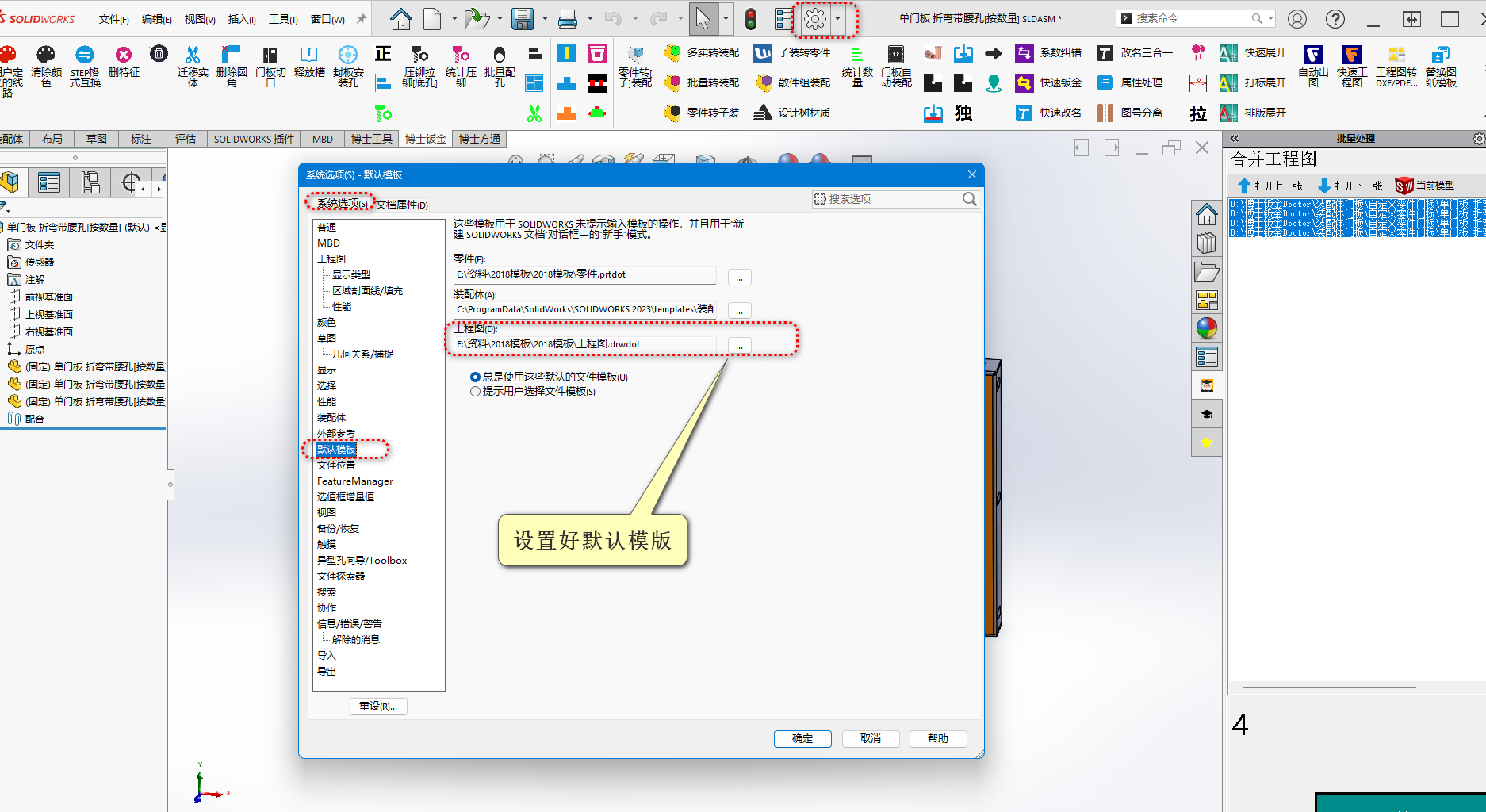Viewport: 1486px width, 812px height.
Task: Switch to the 文档属性(D) tab
Action: pos(400,205)
